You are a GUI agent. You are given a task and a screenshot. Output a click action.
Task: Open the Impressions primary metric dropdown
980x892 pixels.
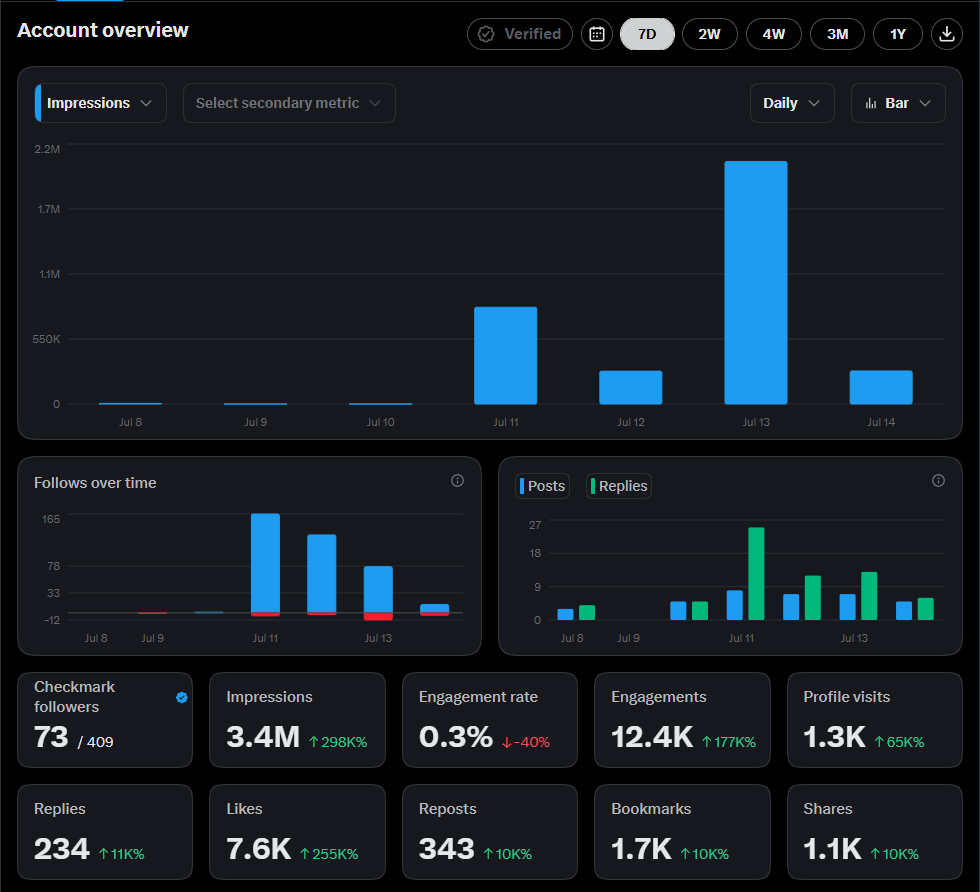101,103
